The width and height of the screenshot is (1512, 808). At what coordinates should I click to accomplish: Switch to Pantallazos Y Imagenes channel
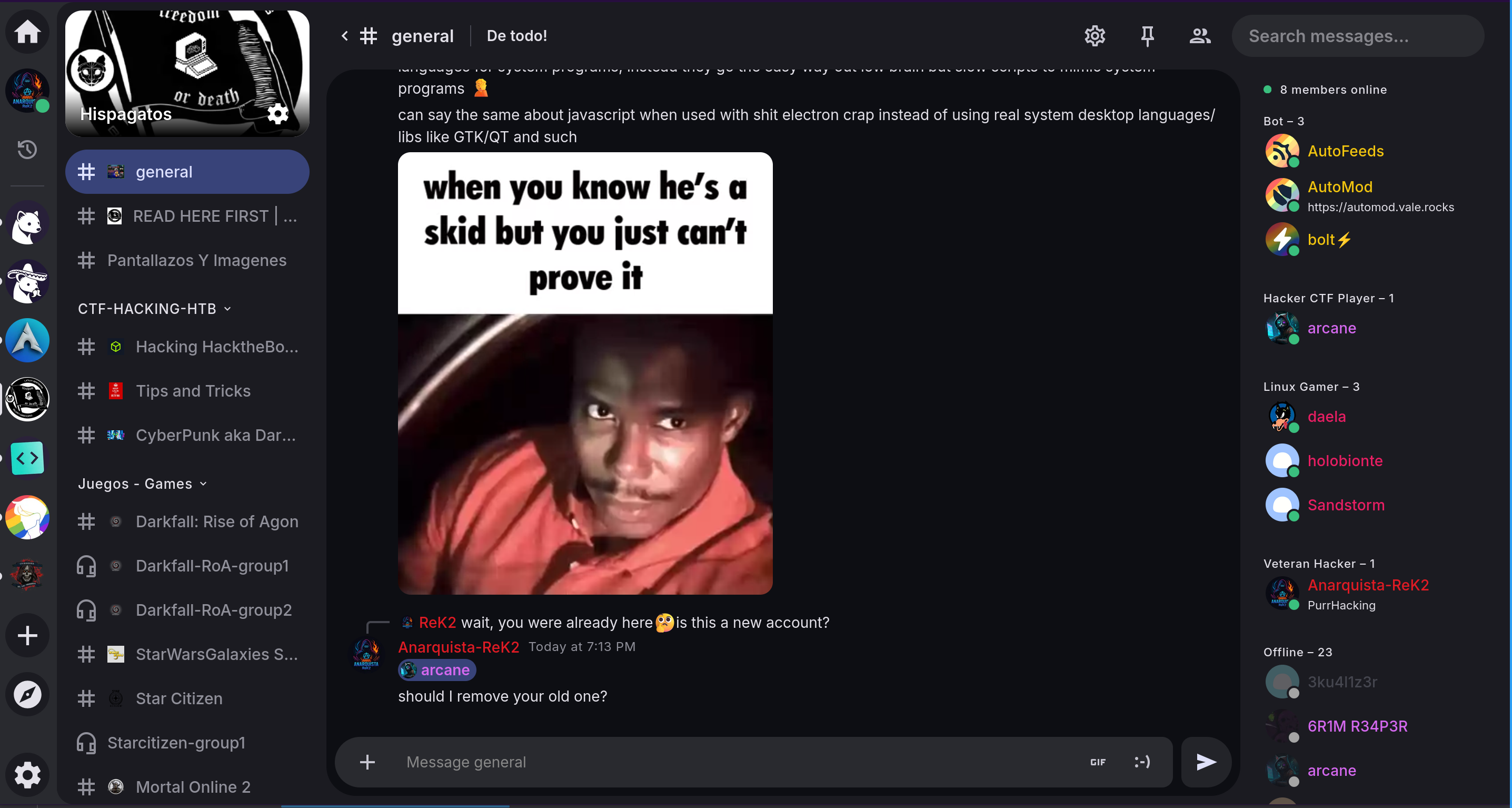point(187,260)
